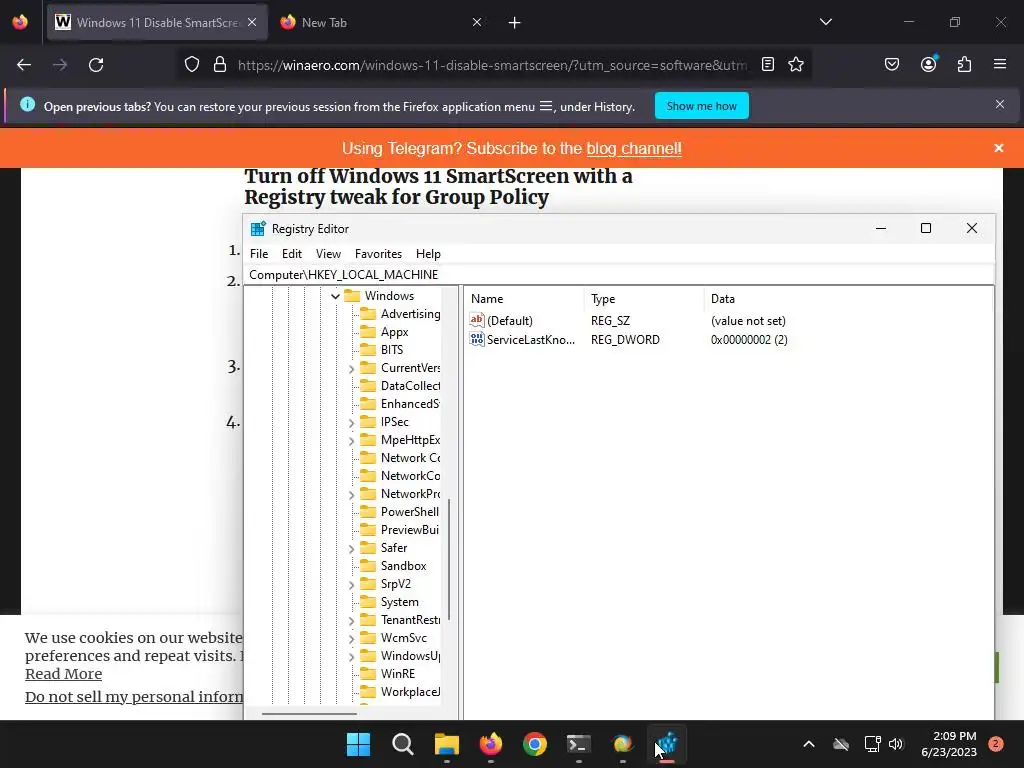
Task: Toggle reader view icon in address bar
Action: [768, 65]
